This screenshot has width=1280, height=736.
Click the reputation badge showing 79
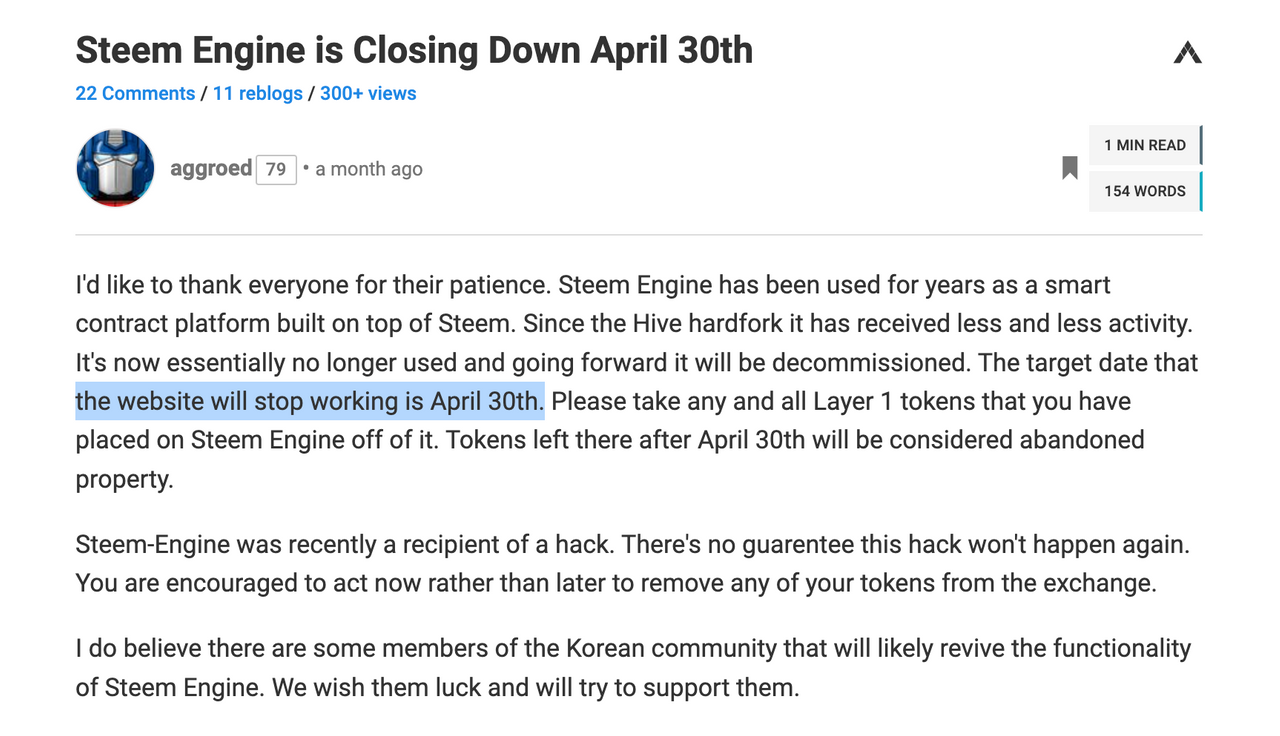(x=276, y=169)
